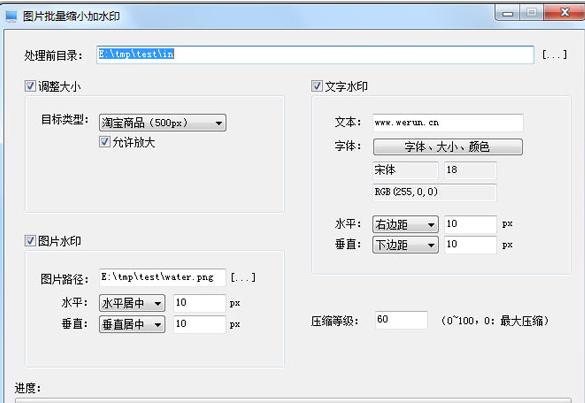Viewport: 585px width, 403px height.
Task: Expand the text watermark 右边距 horizontal dropdown
Action: click(x=405, y=224)
